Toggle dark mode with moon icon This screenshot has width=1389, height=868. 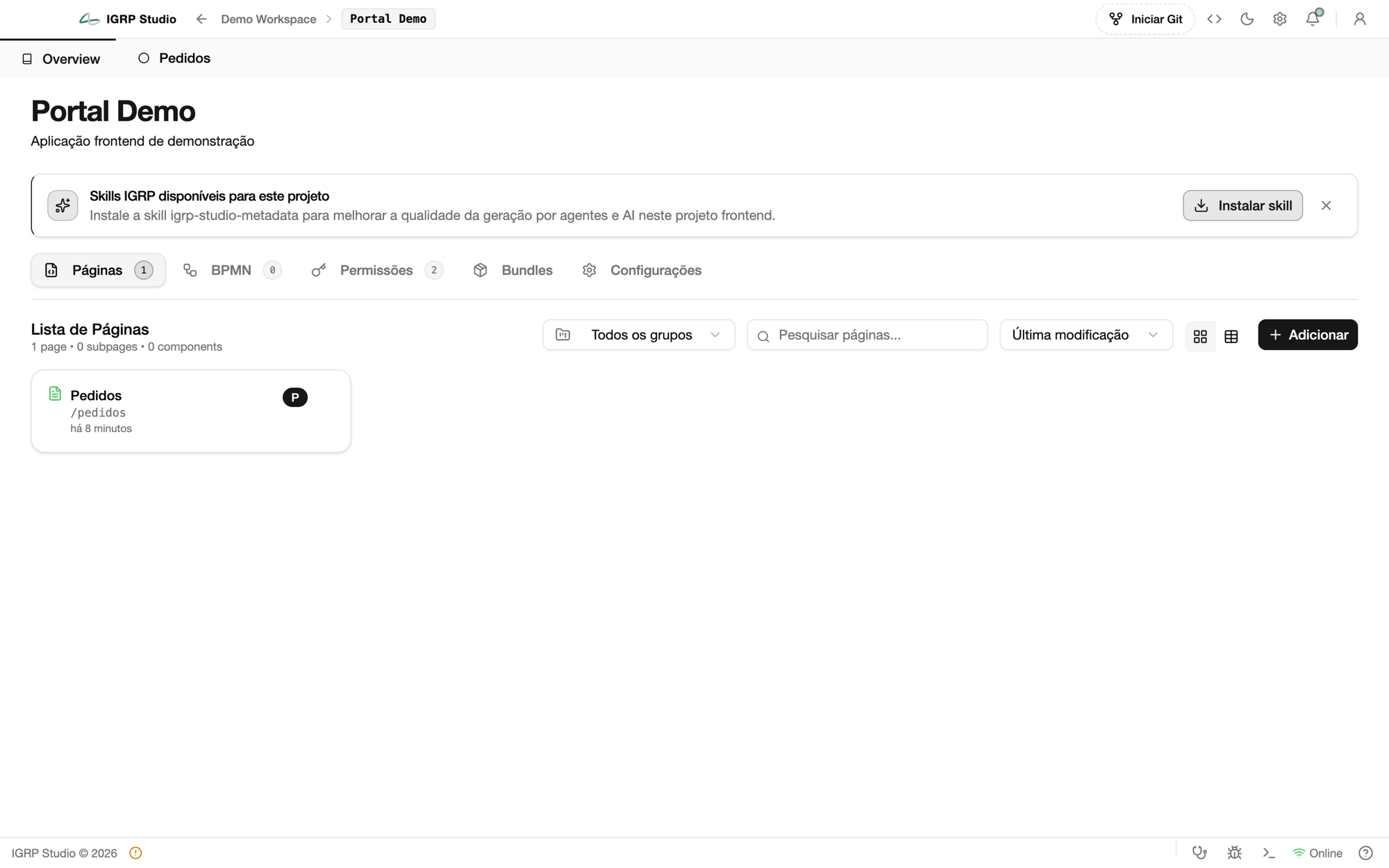(1247, 19)
